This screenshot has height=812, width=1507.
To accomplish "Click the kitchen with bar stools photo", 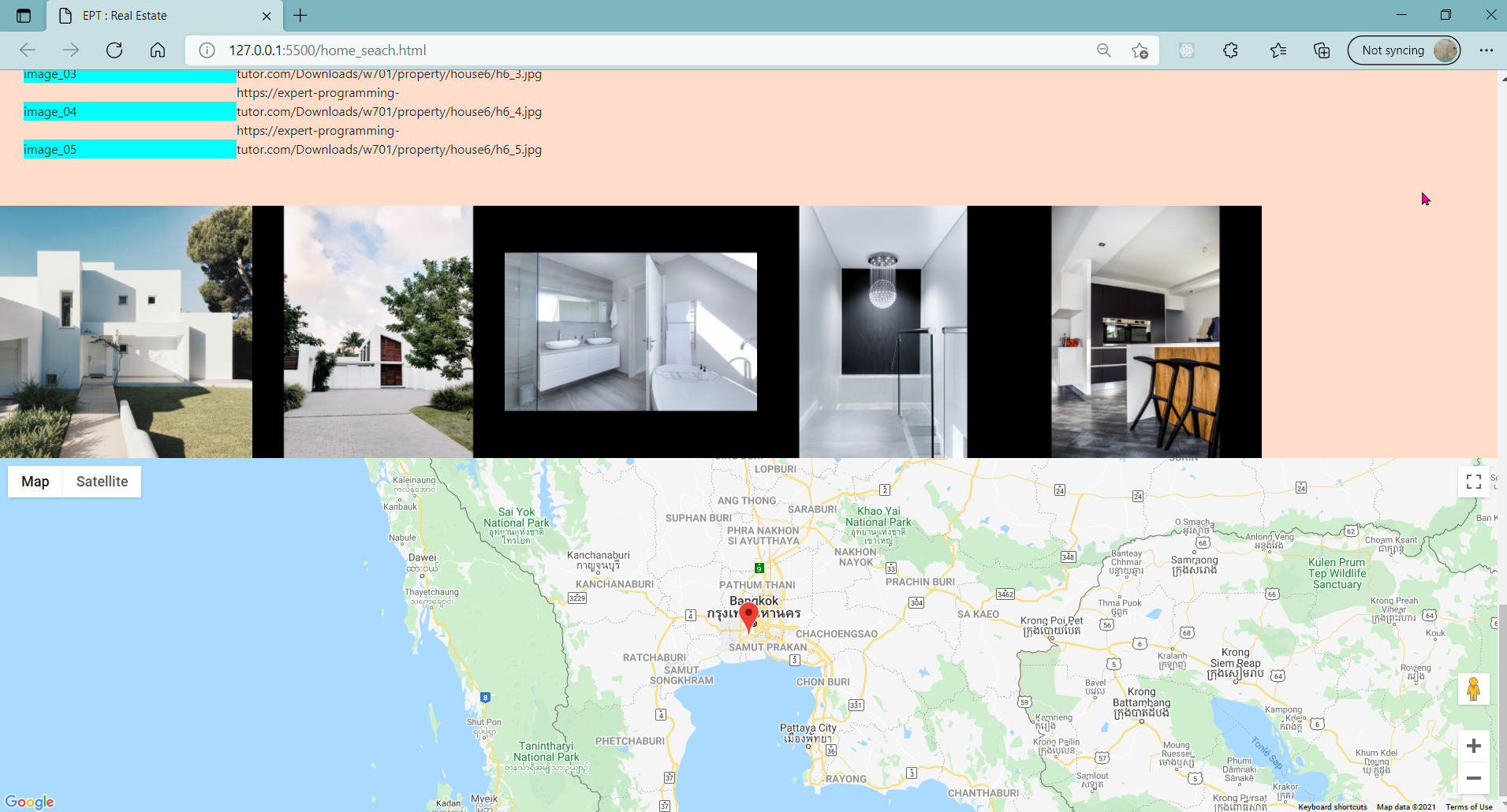I will pos(1136,332).
